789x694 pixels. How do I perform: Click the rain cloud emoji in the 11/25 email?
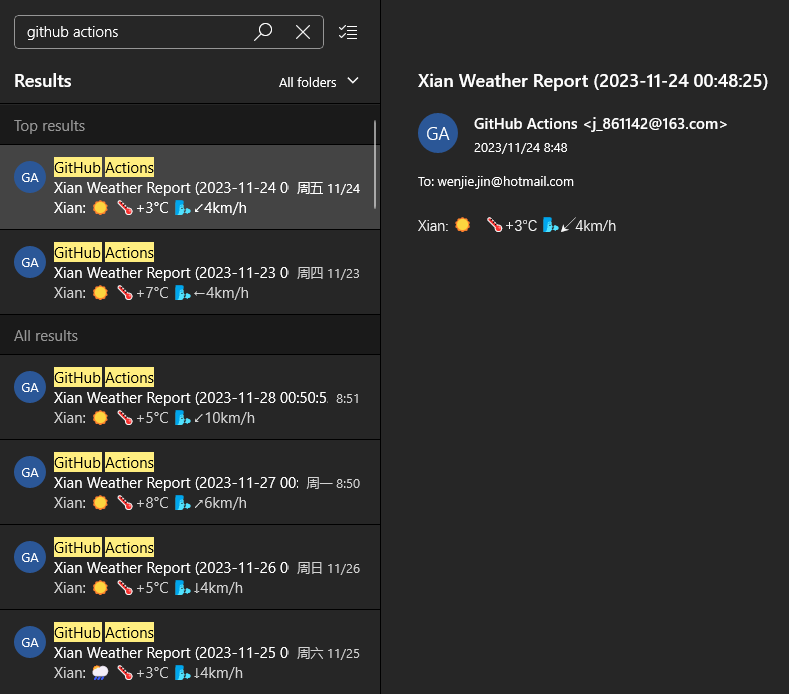point(100,673)
